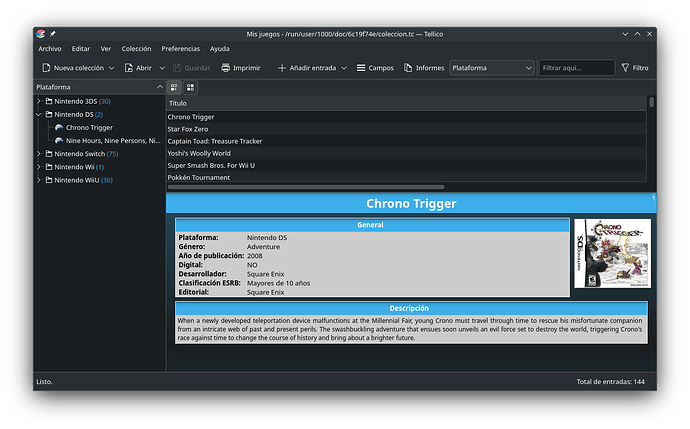Click game icon beside Nine Hours tree entry
This screenshot has width=690, height=429.
pyautogui.click(x=59, y=141)
